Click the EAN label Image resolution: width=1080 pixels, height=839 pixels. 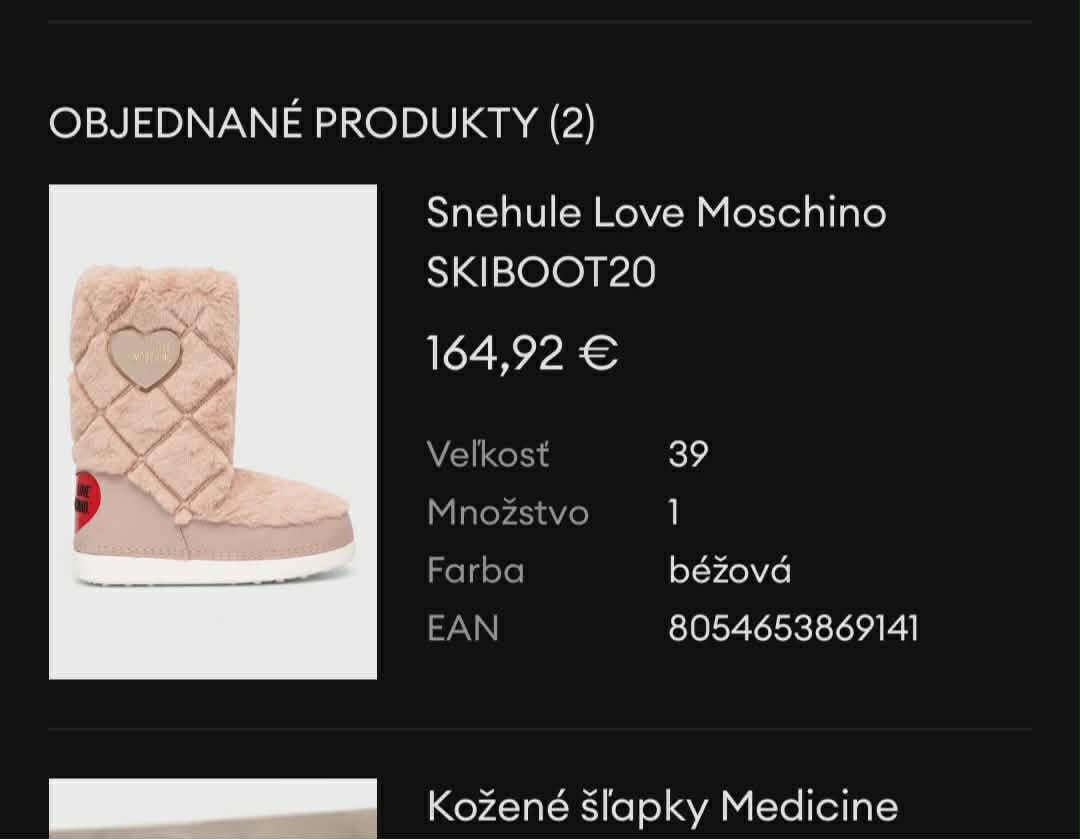462,628
